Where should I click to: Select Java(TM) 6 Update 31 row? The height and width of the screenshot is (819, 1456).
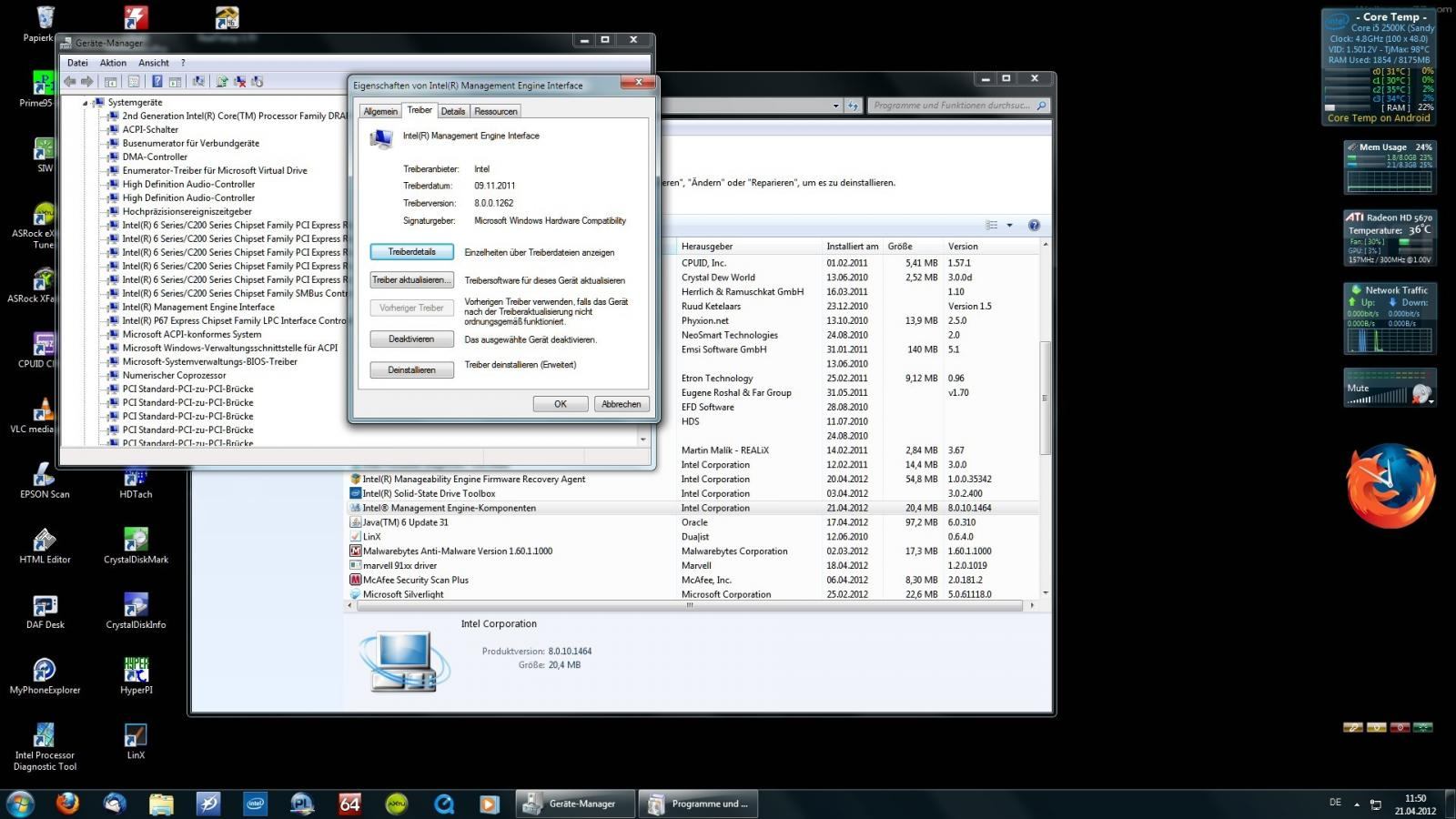coord(692,522)
